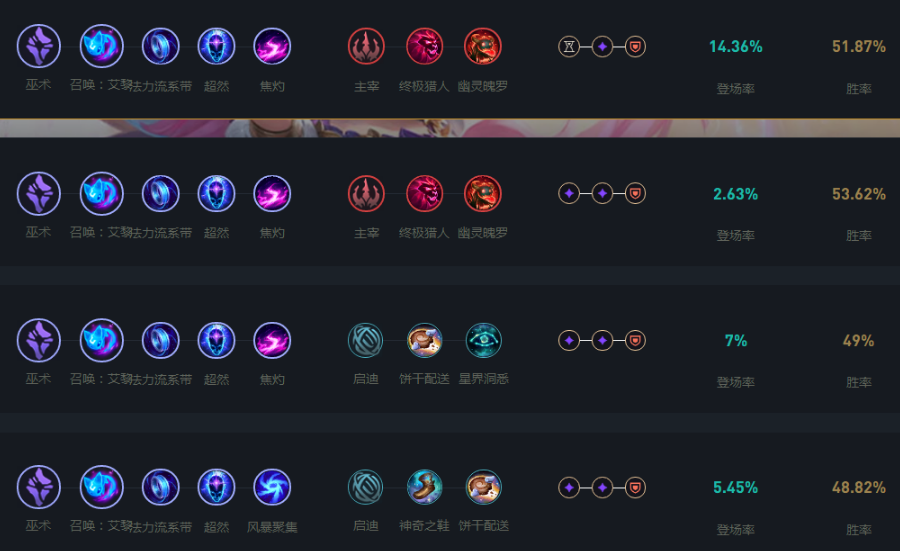Select Manaflow Band icon in the 2.63% row
The height and width of the screenshot is (551, 900).
160,193
